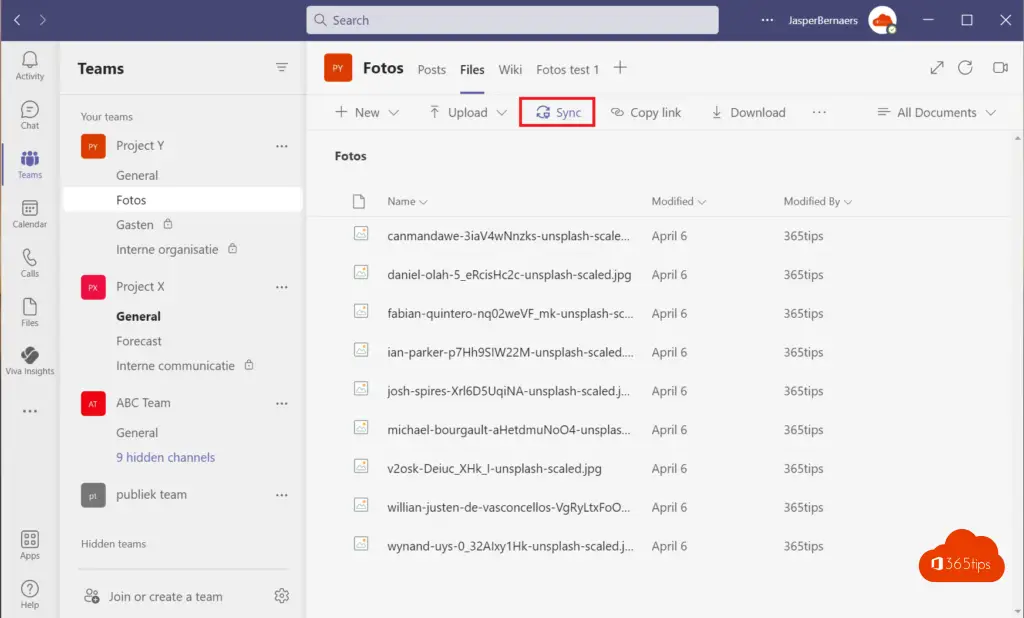Open the All Documents view dropdown
Viewport: 1024px width, 618px height.
click(x=937, y=113)
